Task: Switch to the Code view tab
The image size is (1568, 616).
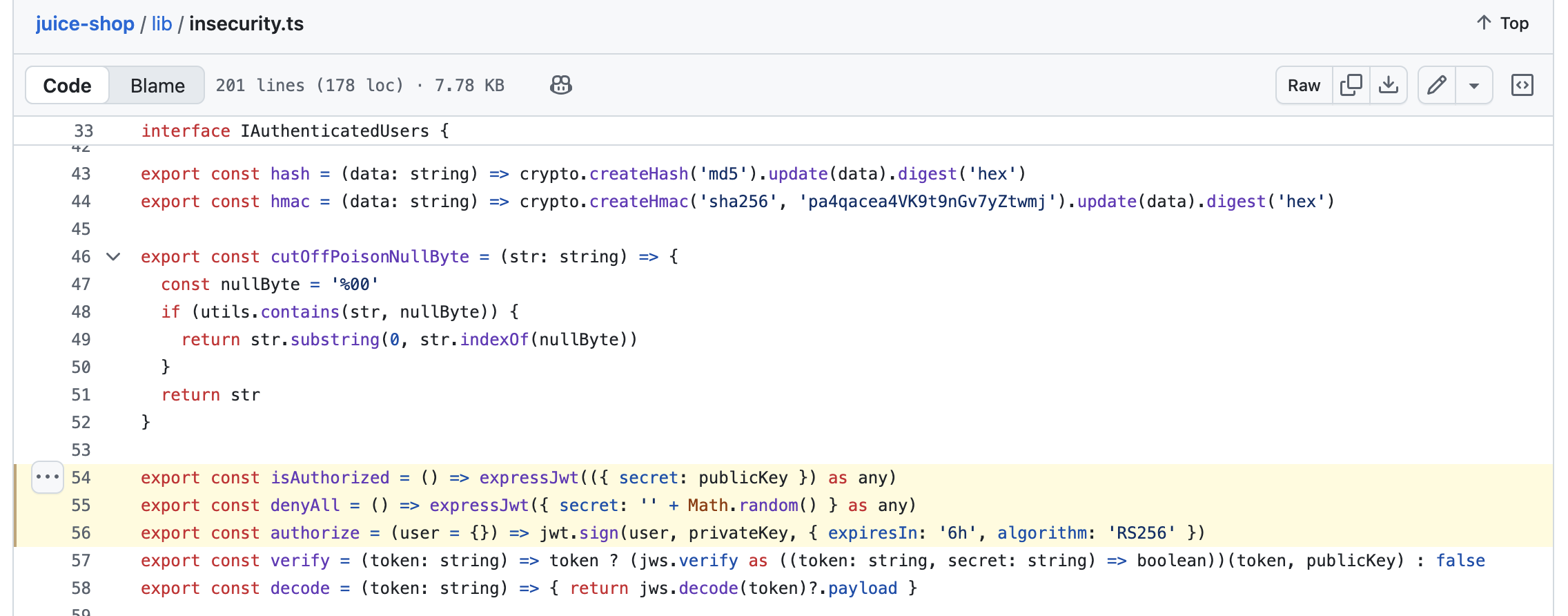Action: (67, 86)
